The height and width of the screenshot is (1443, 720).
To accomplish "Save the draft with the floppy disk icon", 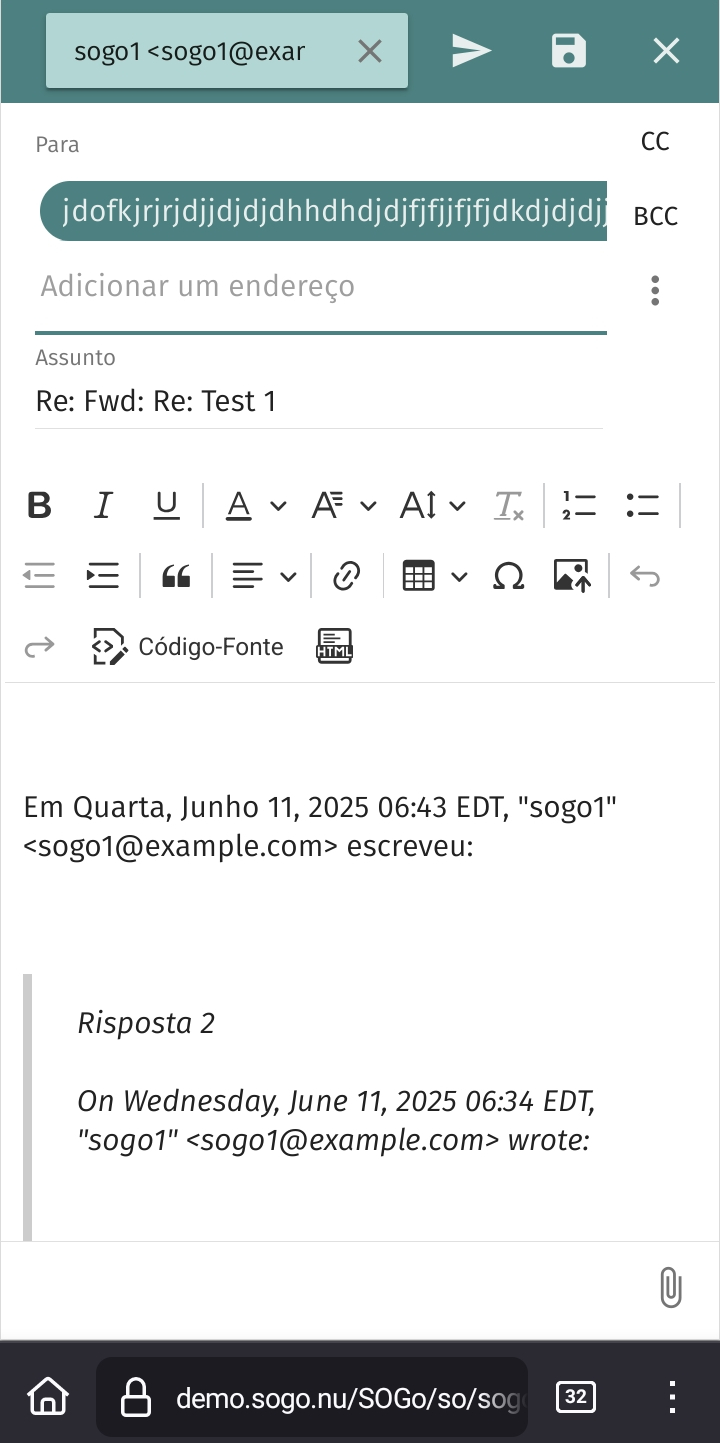I will coord(568,51).
